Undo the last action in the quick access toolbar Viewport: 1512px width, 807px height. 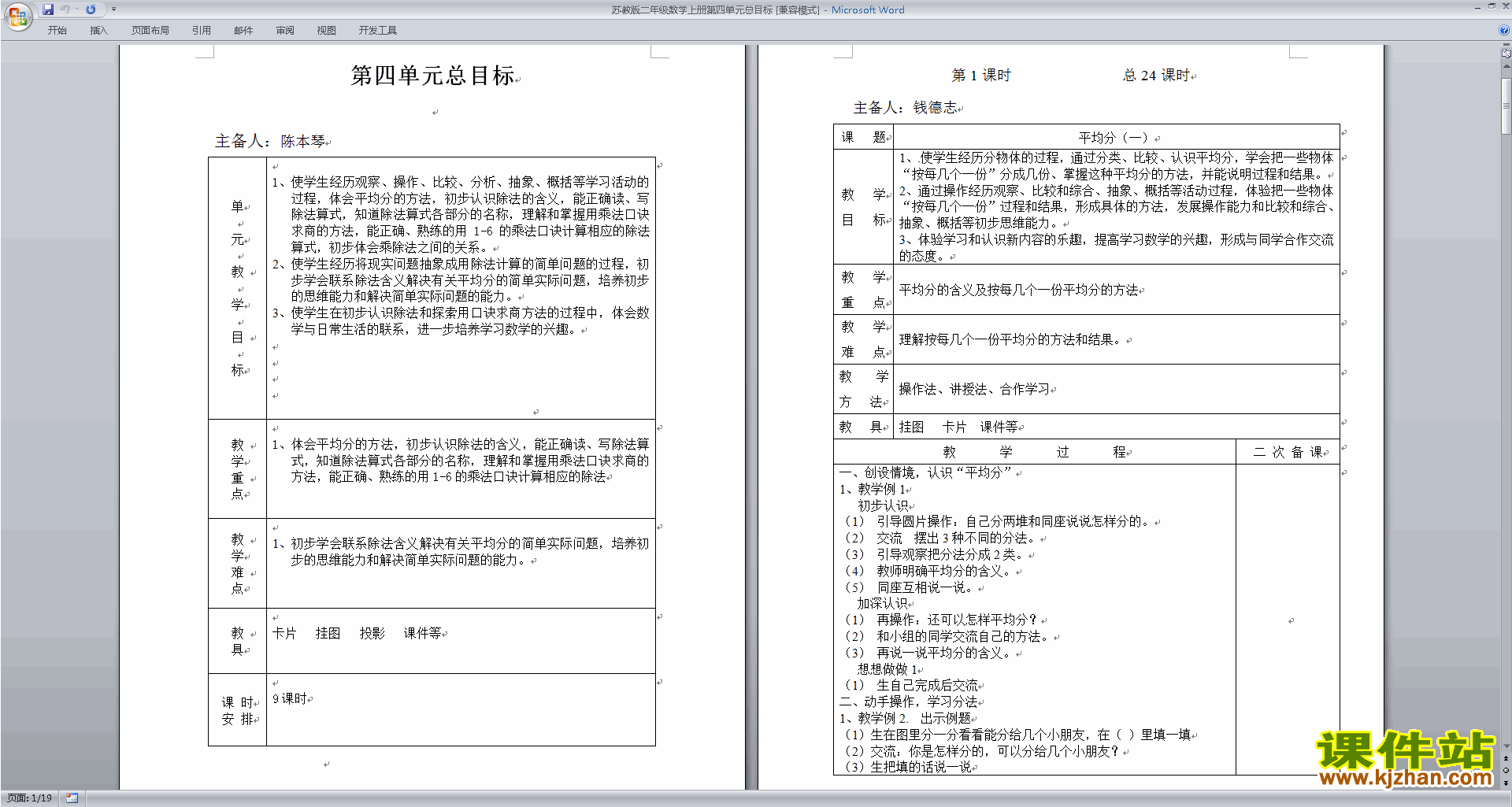(65, 9)
